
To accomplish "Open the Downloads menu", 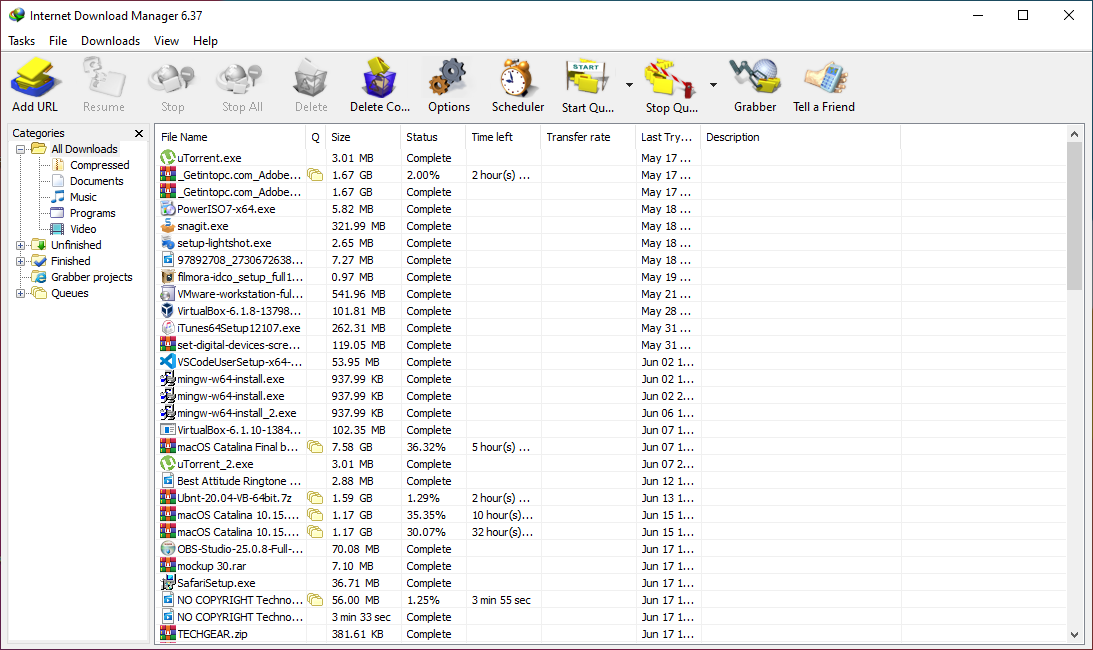I will click(110, 41).
